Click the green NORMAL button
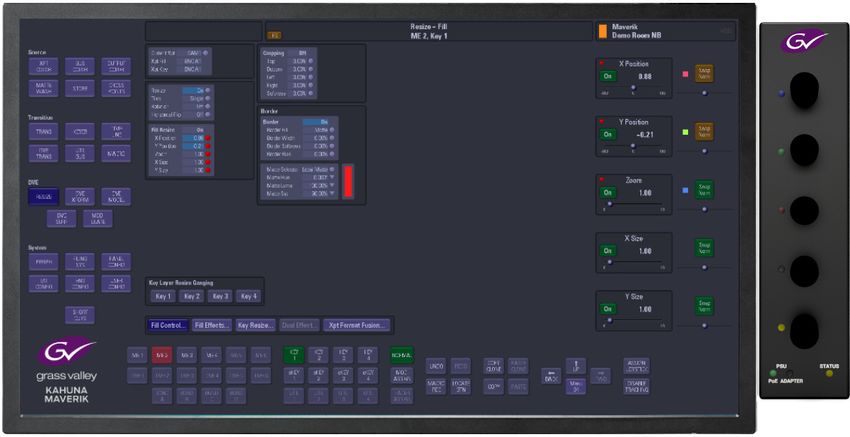This screenshot has height=437, width=850. click(402, 355)
